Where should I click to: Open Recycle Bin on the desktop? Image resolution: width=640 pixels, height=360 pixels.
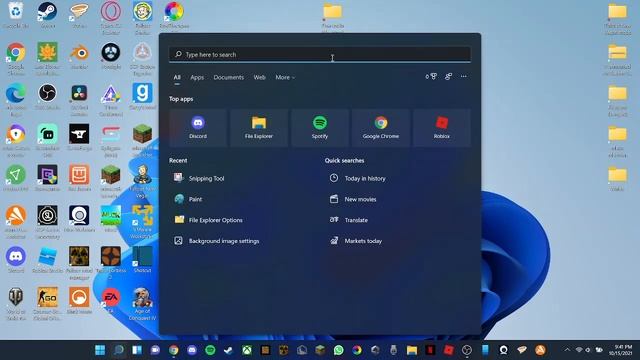[x=16, y=15]
